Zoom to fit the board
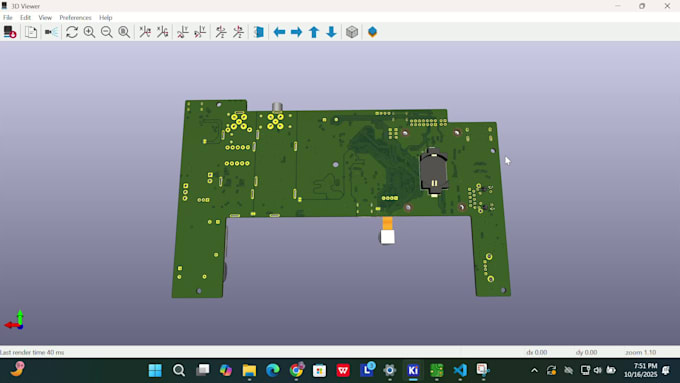This screenshot has width=680, height=383. click(x=124, y=32)
